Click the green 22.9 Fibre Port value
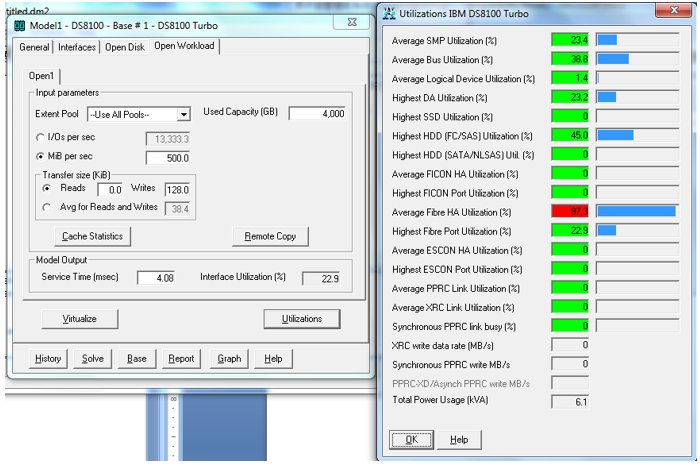700x467 pixels. point(570,230)
